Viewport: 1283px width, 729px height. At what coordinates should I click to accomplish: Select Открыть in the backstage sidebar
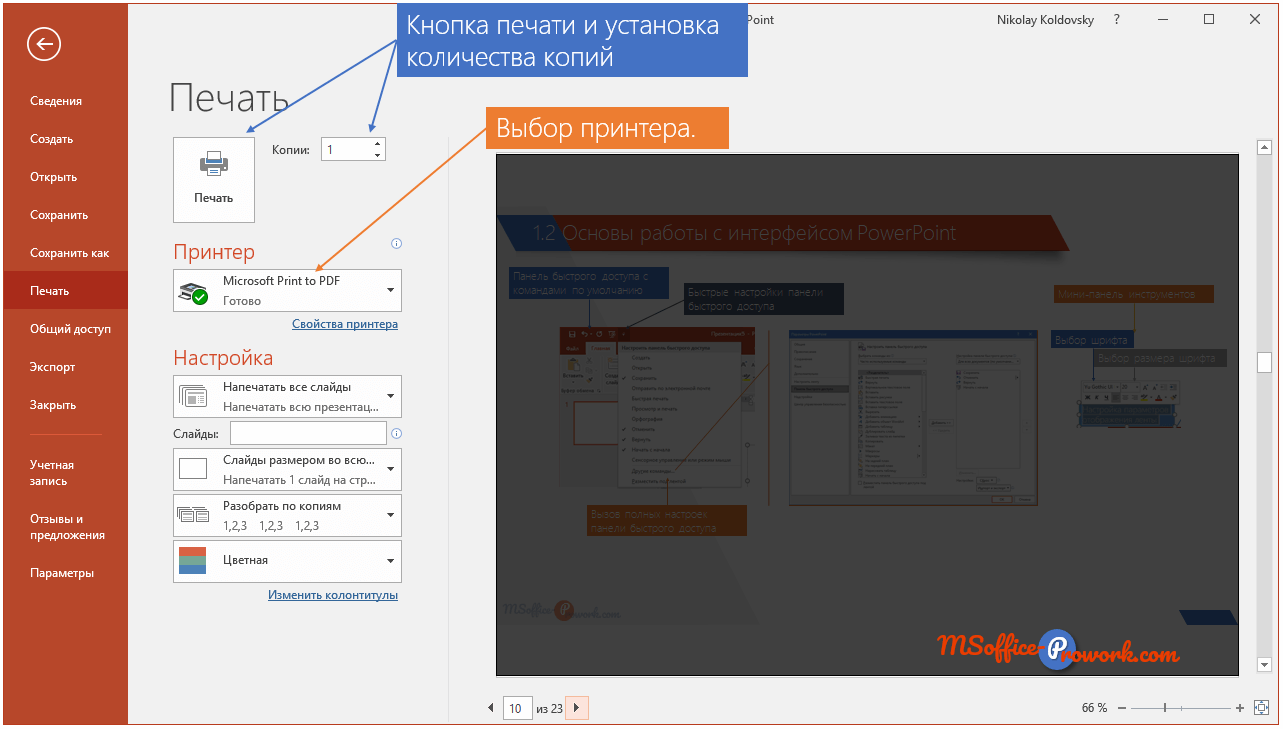[x=64, y=177]
